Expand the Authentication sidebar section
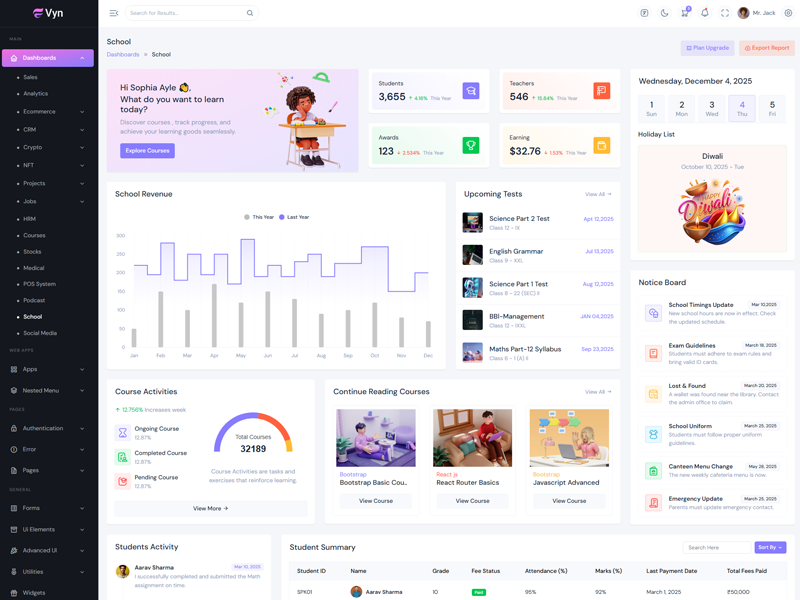 click(48, 428)
